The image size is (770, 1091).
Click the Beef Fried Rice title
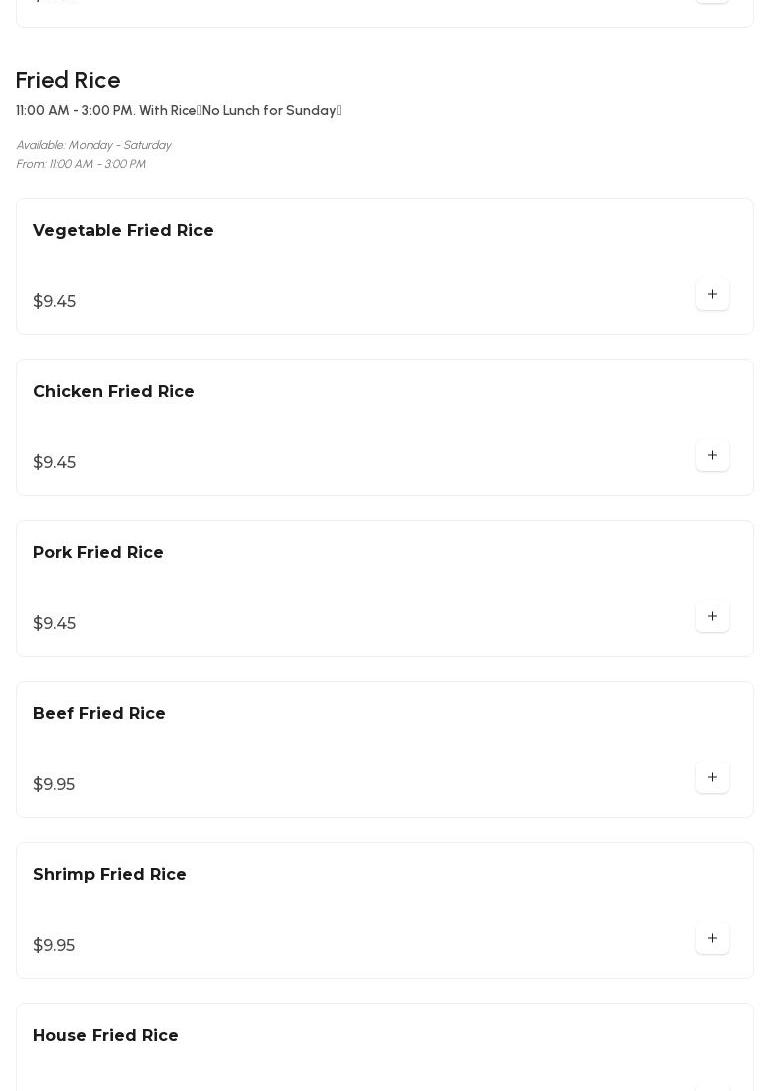point(99,714)
